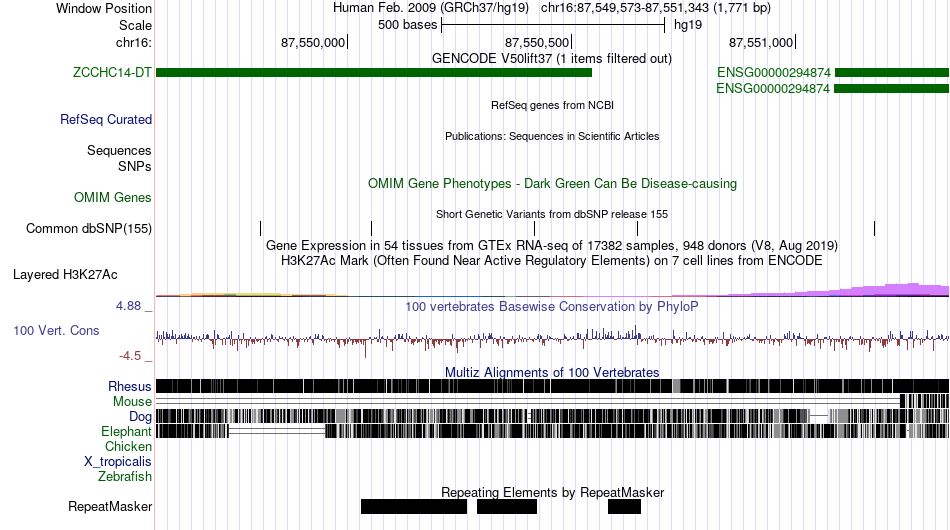Screen dimensions: 950x530
Task: Click the lower ENSG00000294874 green transcript bar
Action: click(892, 88)
